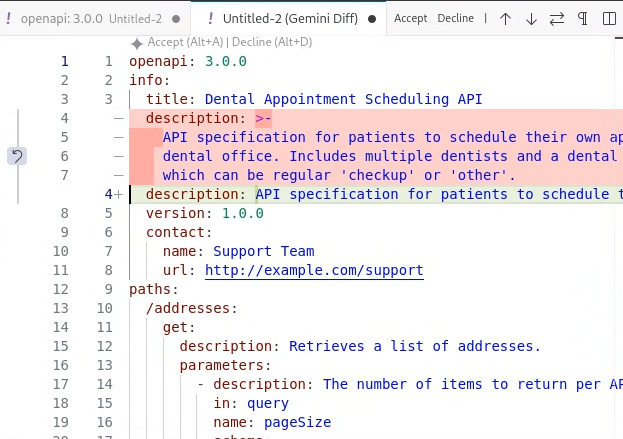Screen dimensions: 623x439
Task: Open the http://example.com/support link
Action: point(314,270)
